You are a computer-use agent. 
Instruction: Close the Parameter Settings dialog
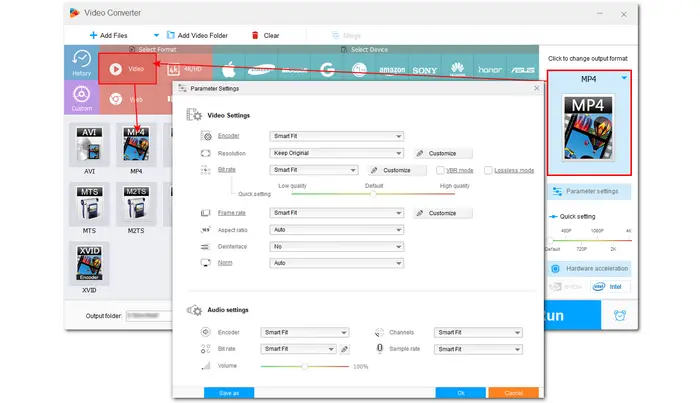click(x=537, y=88)
